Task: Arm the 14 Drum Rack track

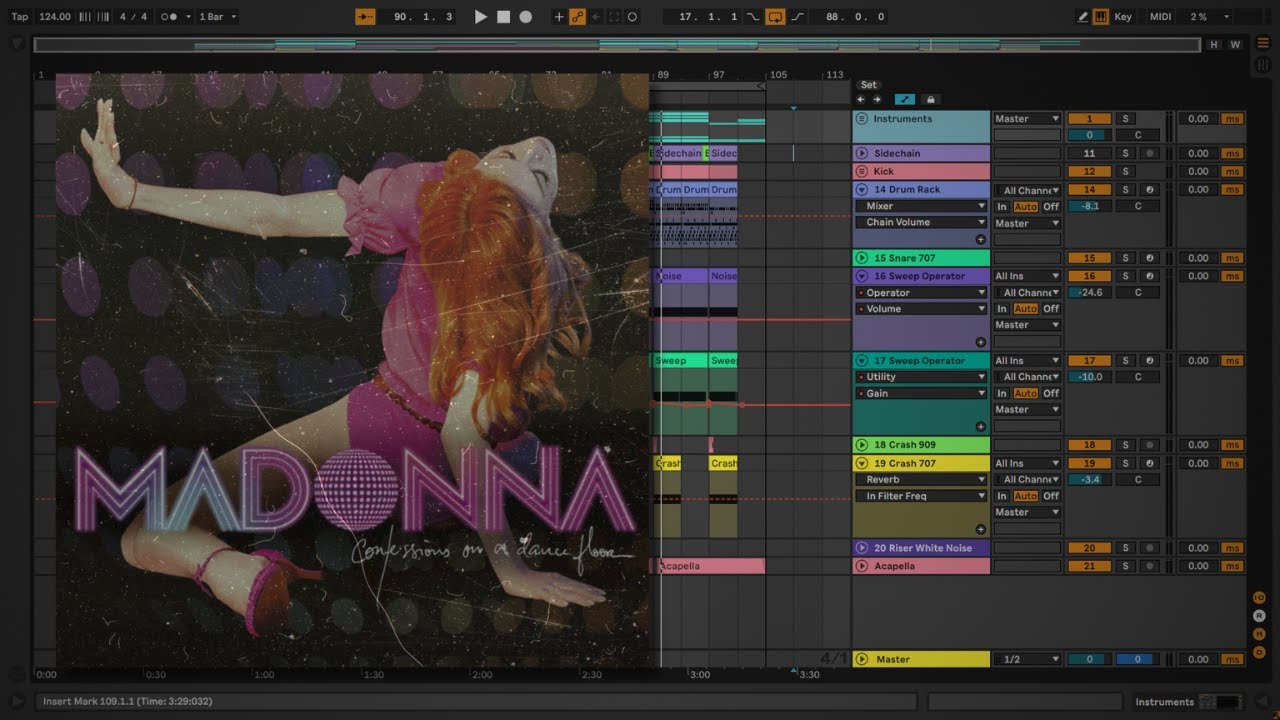Action: [x=1150, y=189]
